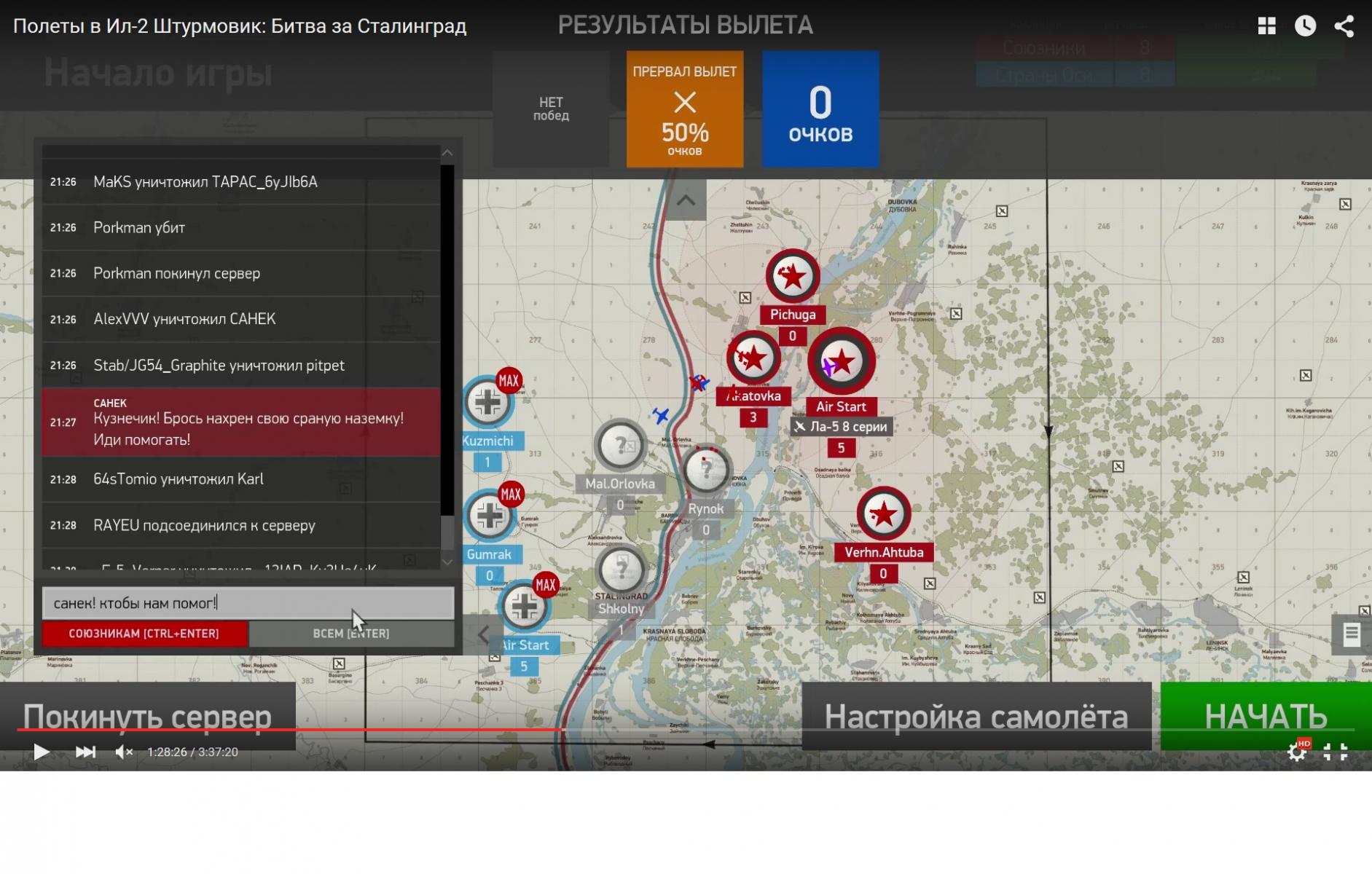The height and width of the screenshot is (874, 1372).
Task: Click the video time display 1:28:26
Action: pyautogui.click(x=167, y=752)
